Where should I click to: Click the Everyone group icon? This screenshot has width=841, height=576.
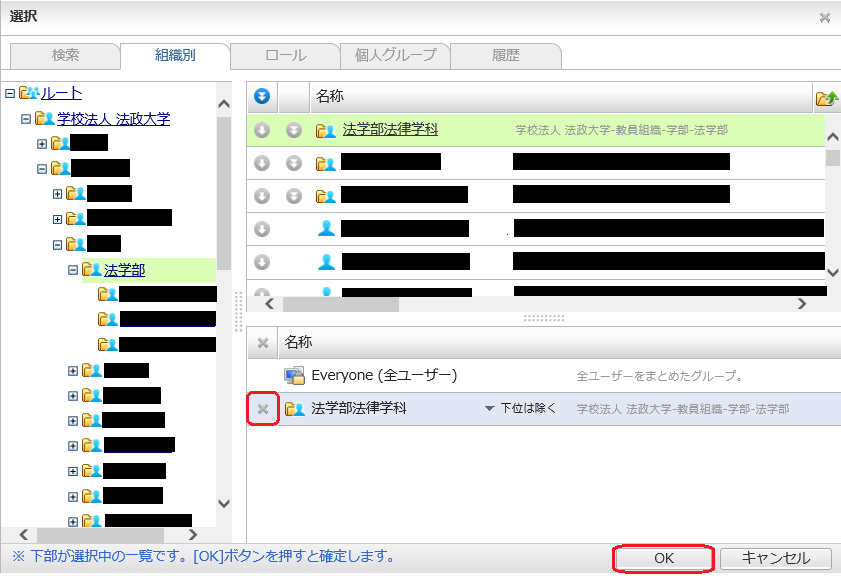294,375
